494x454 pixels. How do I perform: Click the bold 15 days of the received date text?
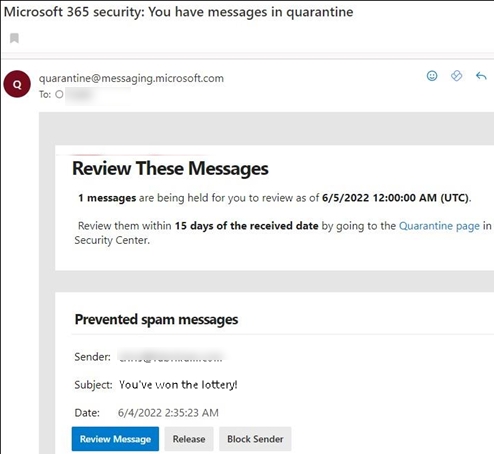247,226
